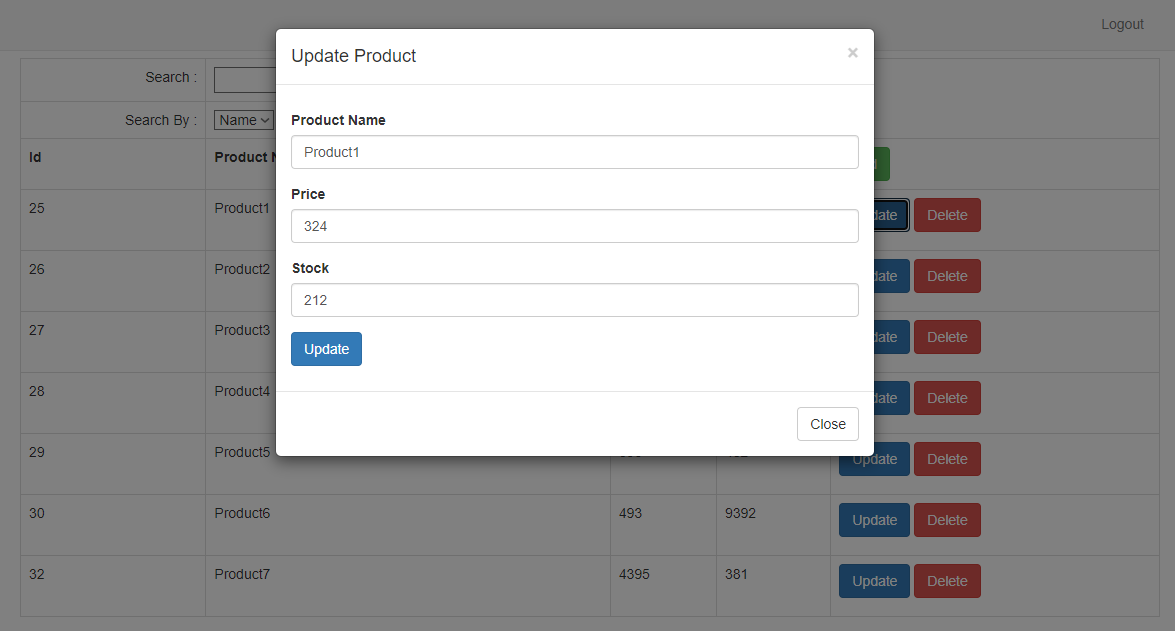Viewport: 1175px width, 631px height.
Task: Delete the Product4 row entry
Action: pos(946,398)
